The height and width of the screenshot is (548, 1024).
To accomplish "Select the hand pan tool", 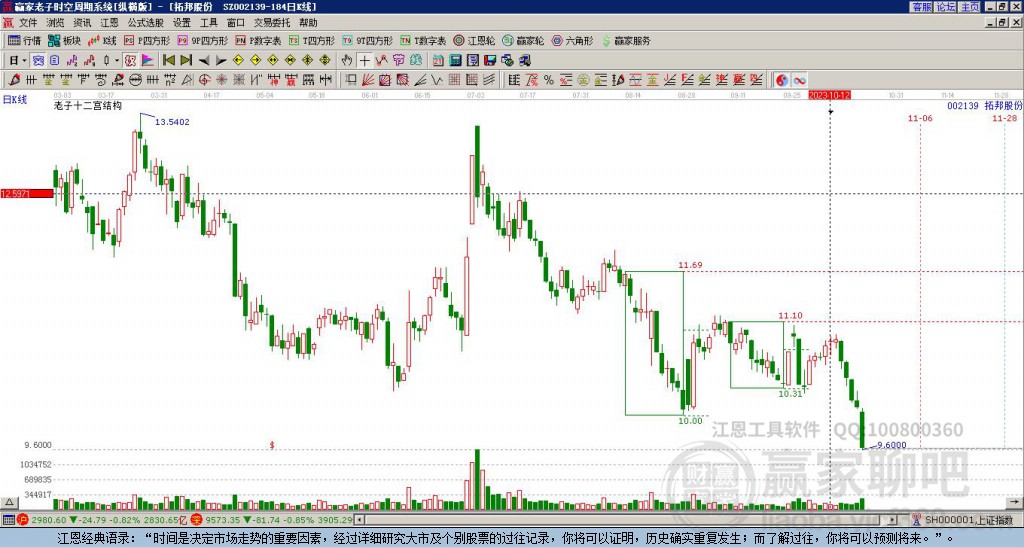I will click(x=347, y=60).
